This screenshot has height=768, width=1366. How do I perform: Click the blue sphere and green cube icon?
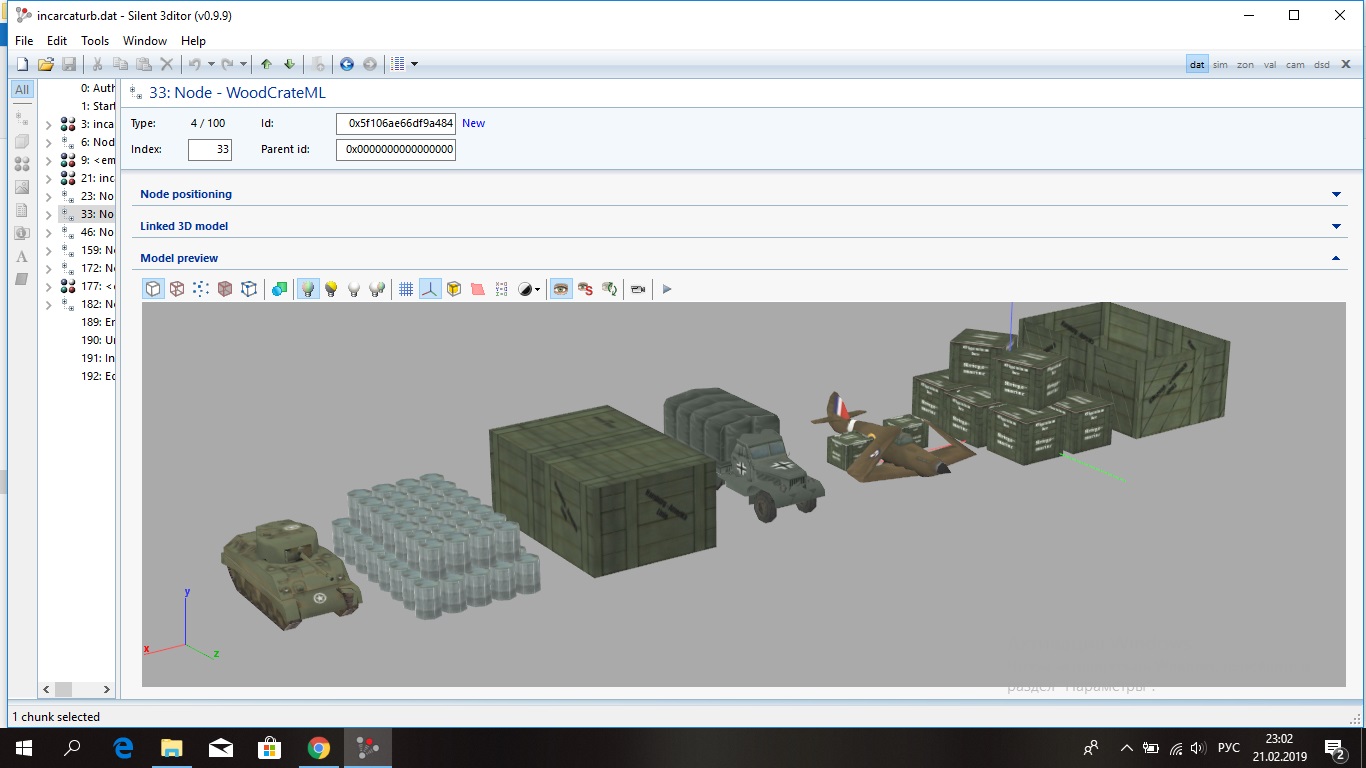[x=279, y=289]
